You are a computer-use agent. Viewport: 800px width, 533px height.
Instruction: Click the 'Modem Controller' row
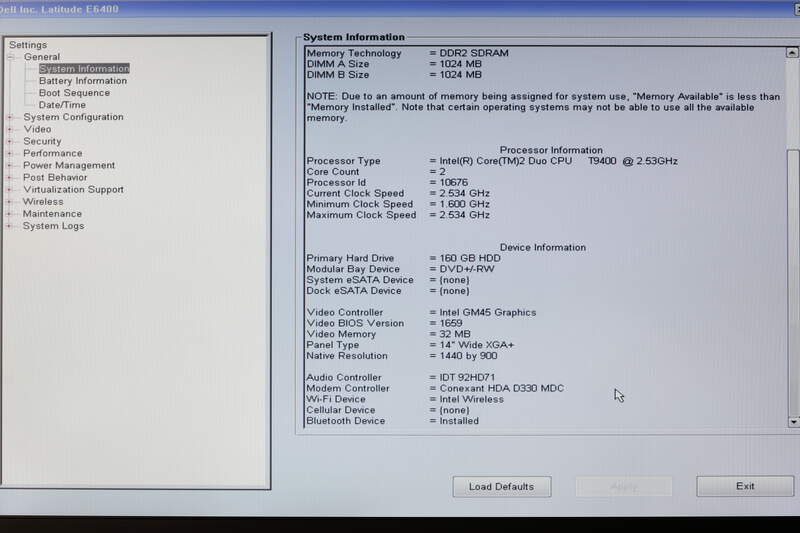point(435,388)
